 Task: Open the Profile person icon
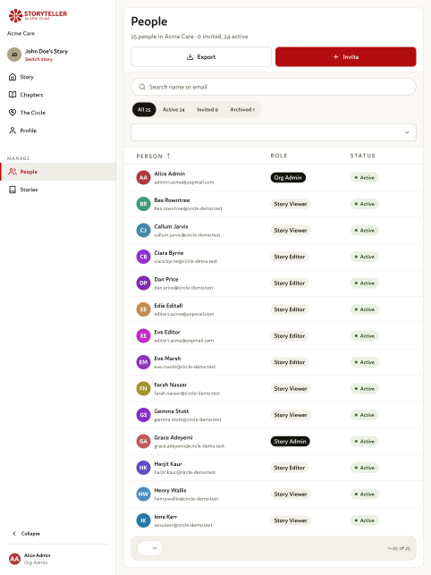12,130
